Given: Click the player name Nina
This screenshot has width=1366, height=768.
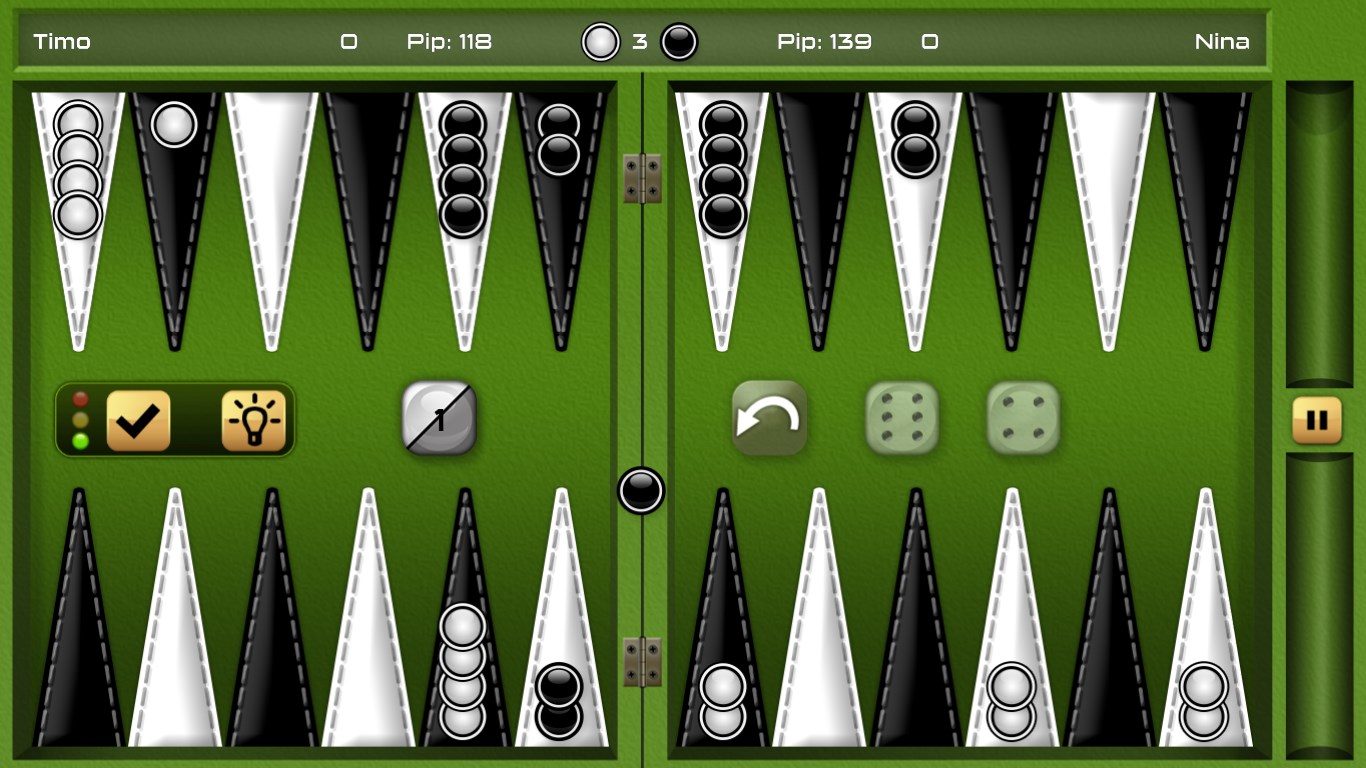Looking at the screenshot, I should [x=1222, y=42].
